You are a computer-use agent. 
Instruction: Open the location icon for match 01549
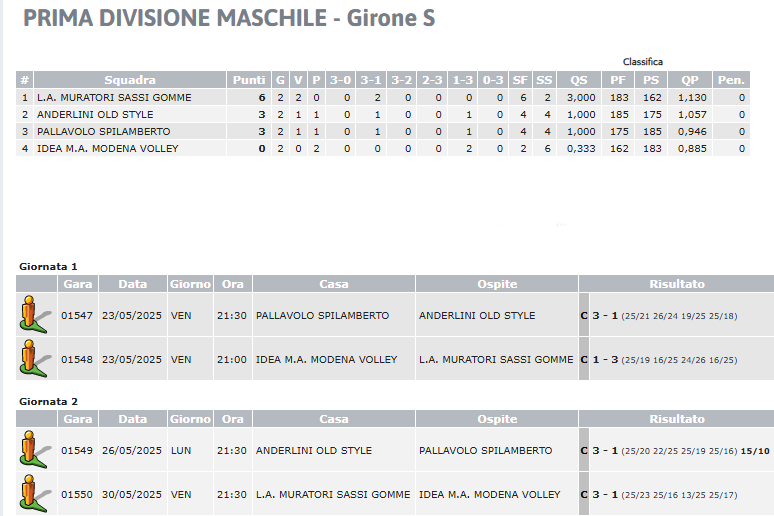35,450
